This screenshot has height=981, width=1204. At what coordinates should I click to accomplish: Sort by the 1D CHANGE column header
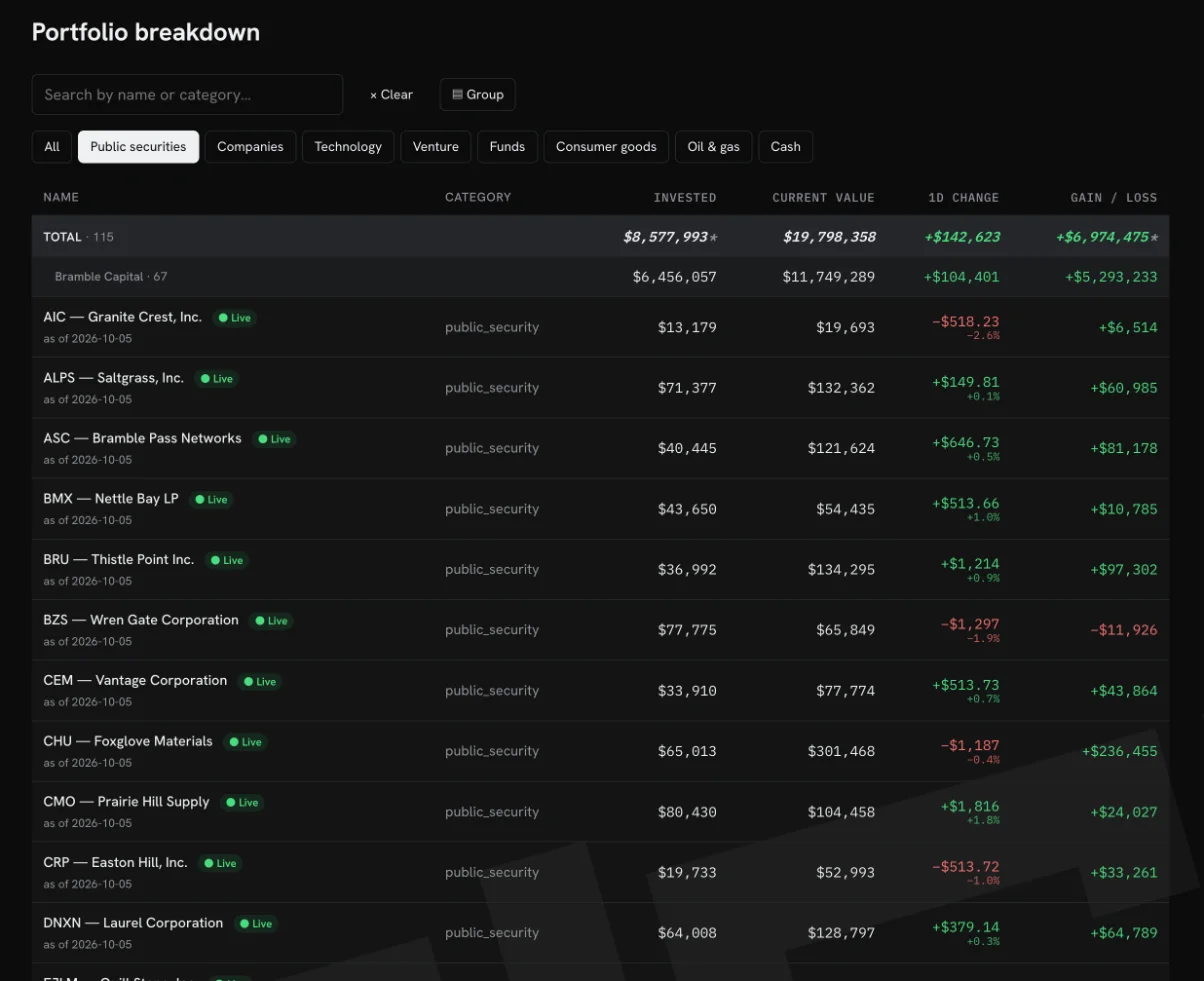(x=963, y=197)
